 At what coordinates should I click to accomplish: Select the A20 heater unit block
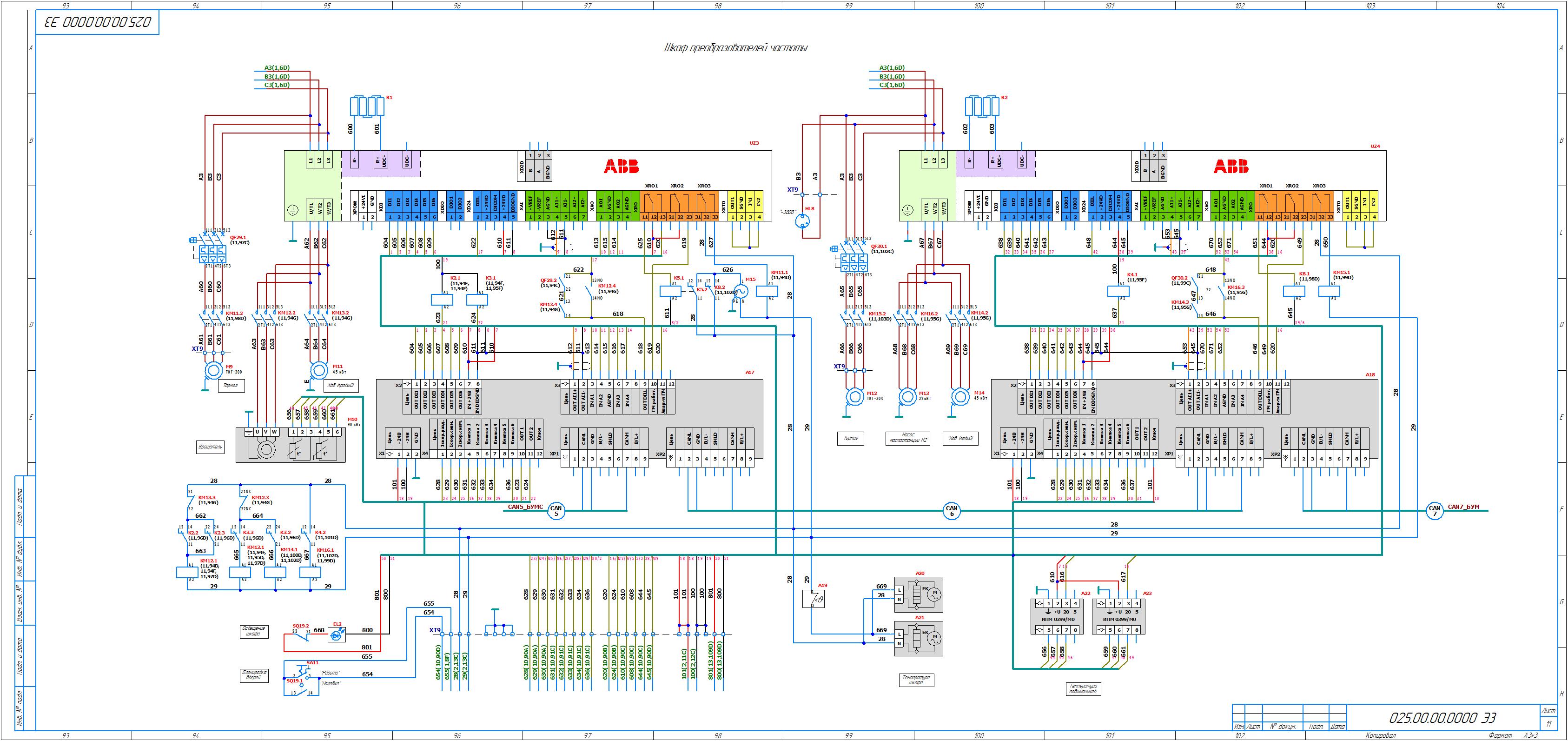(918, 594)
